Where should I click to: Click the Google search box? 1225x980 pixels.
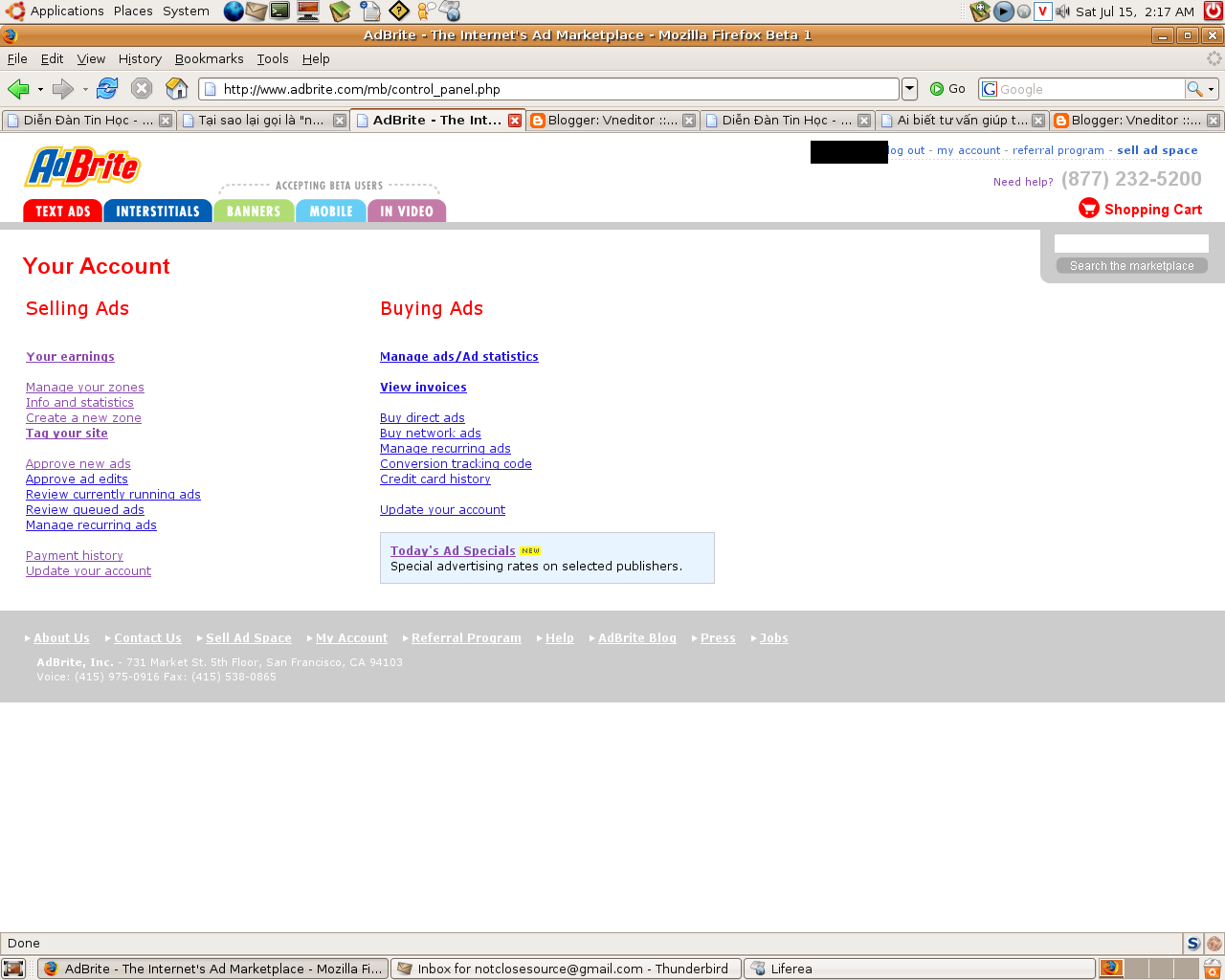1090,89
